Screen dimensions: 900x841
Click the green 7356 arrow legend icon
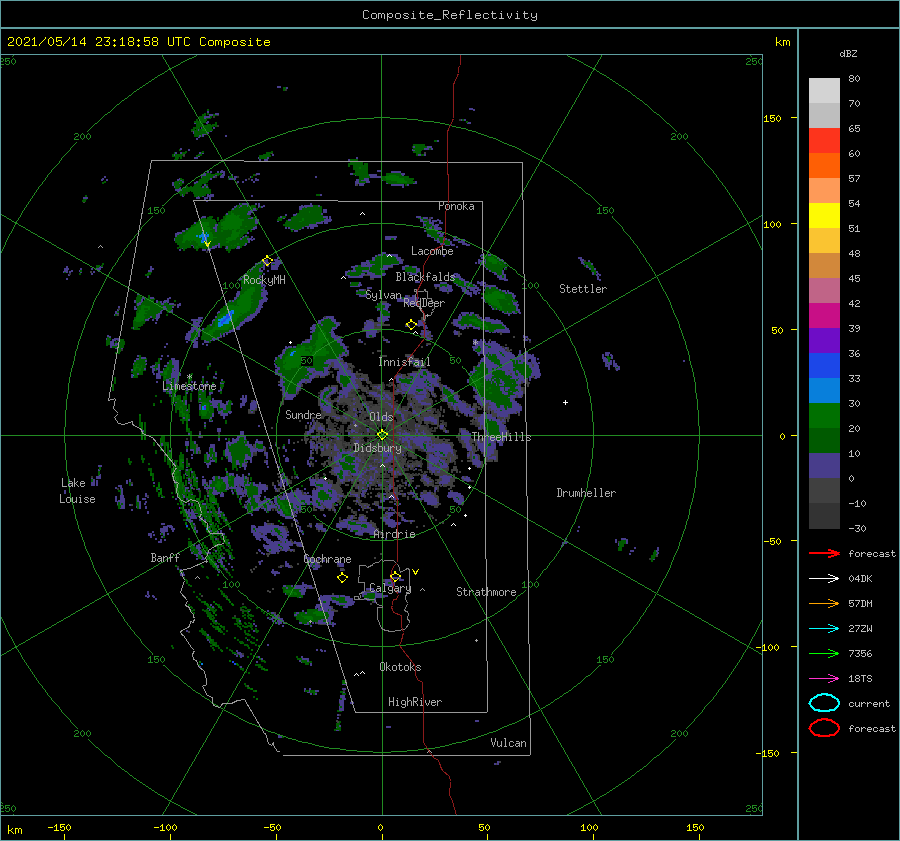(824, 653)
